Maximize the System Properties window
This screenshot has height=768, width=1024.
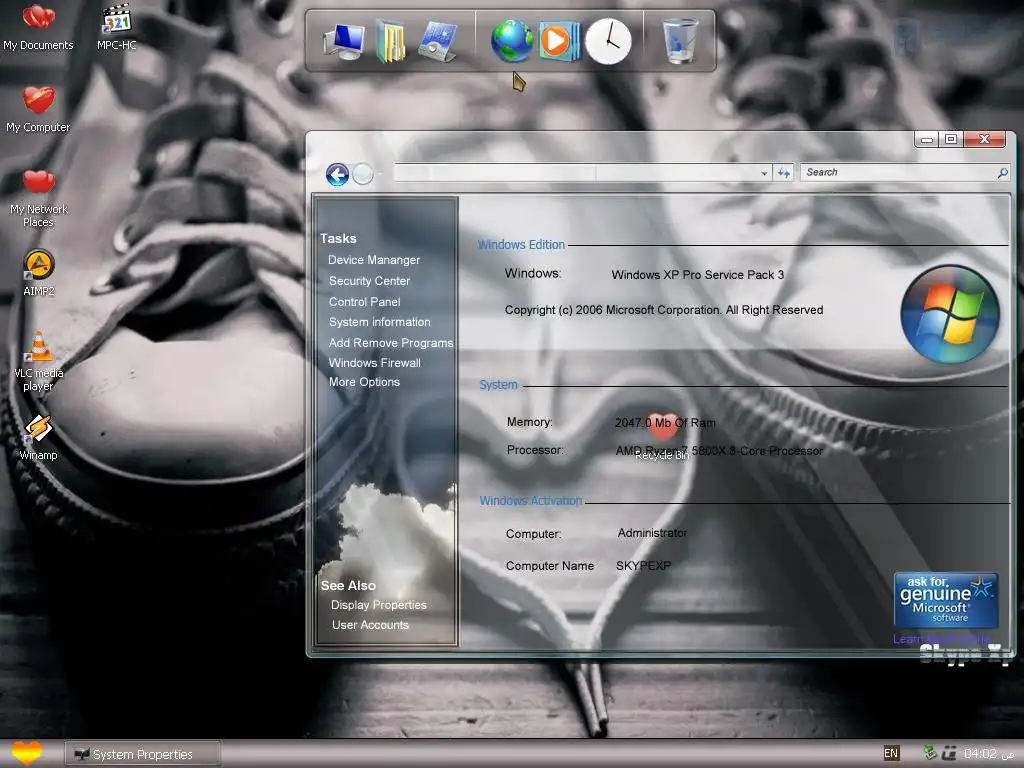point(951,139)
